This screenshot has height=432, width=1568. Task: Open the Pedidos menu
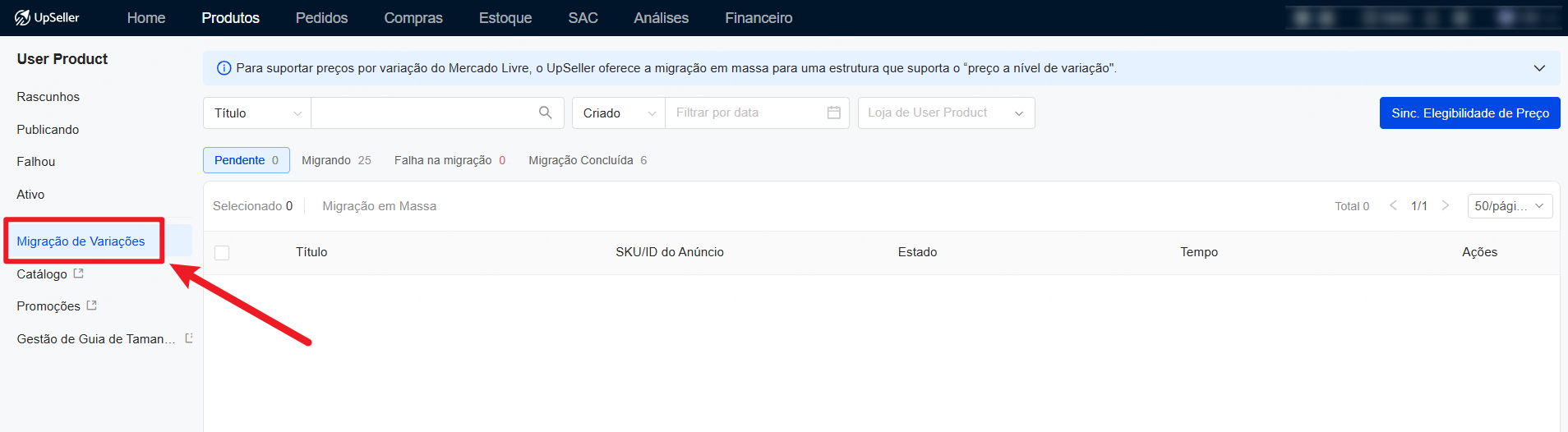pyautogui.click(x=322, y=18)
